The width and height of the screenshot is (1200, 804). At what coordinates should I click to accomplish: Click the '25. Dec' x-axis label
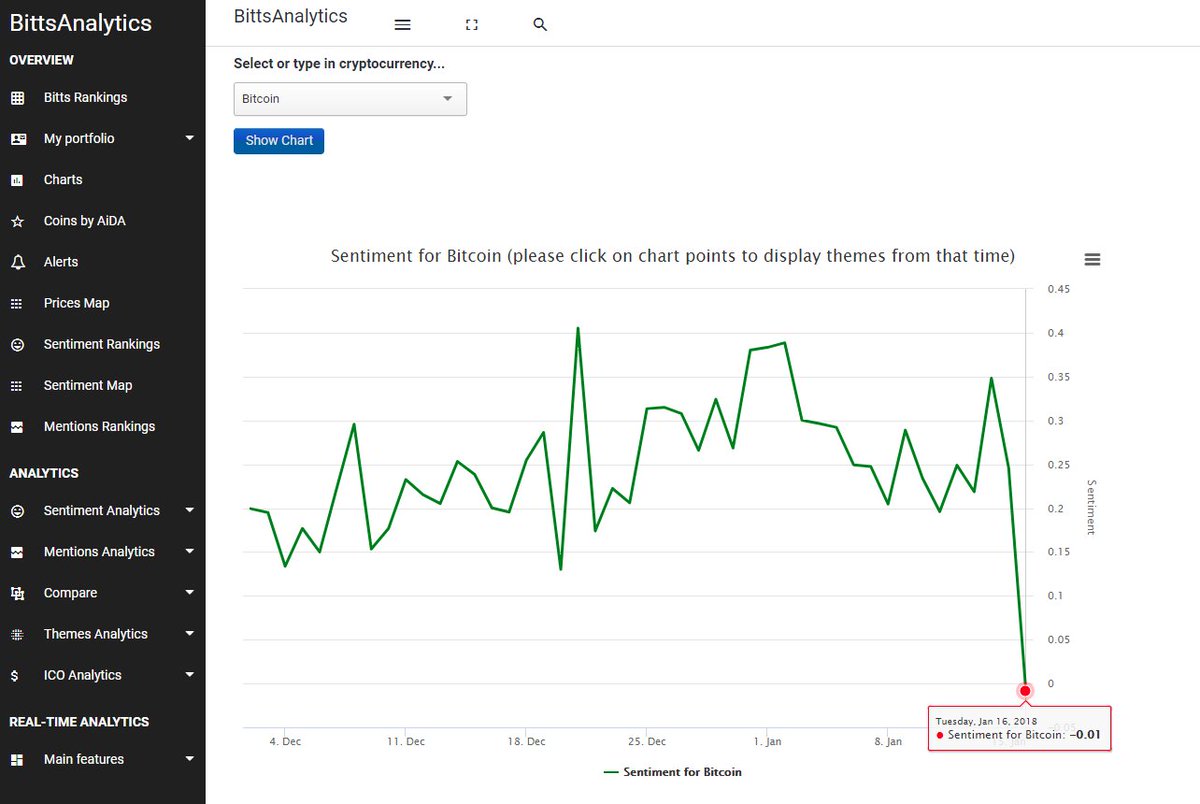647,742
